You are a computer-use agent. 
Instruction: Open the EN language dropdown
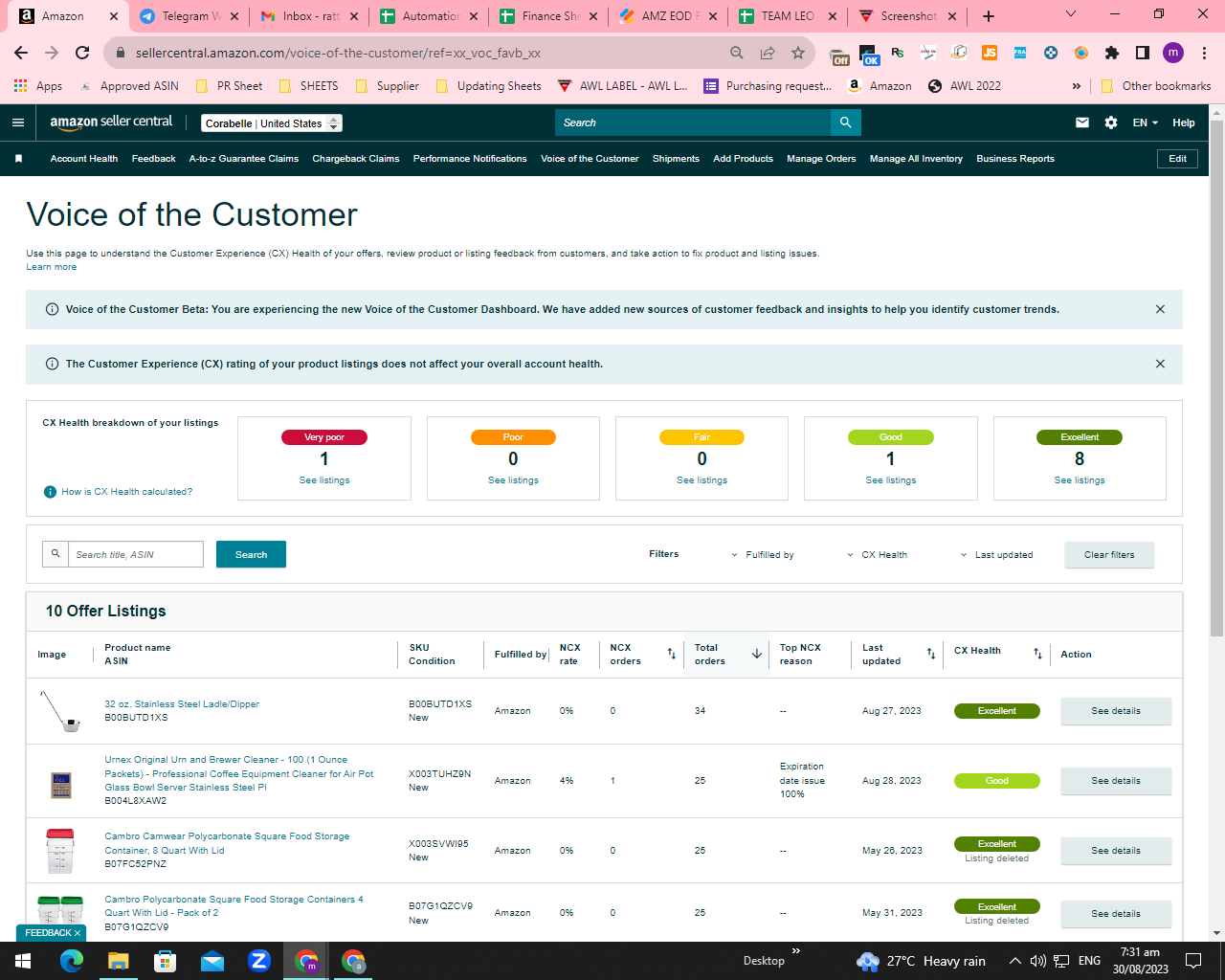pyautogui.click(x=1146, y=122)
